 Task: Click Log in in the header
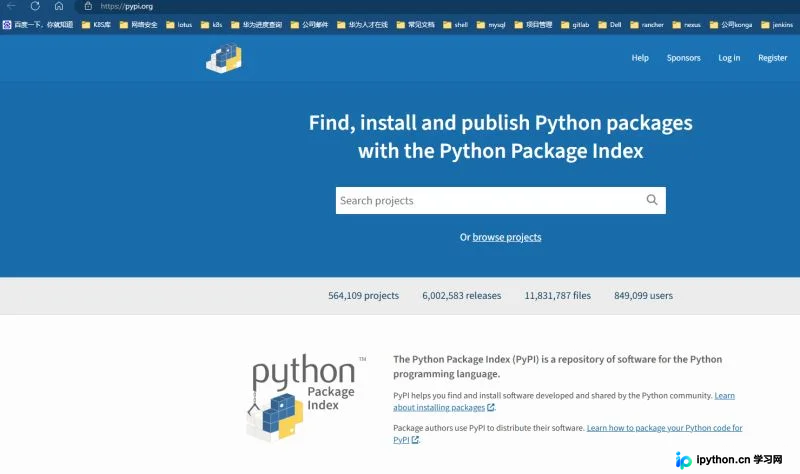729,58
